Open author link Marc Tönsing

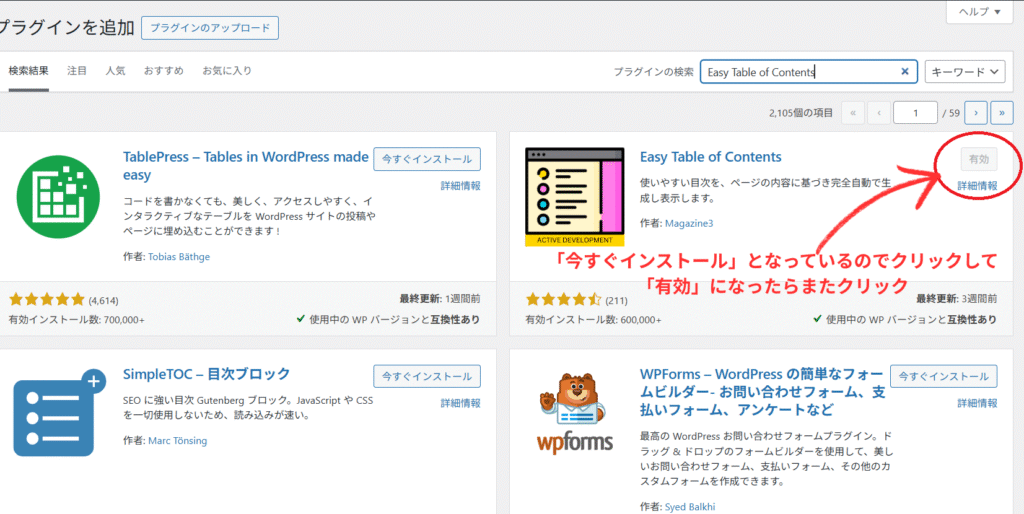178,441
